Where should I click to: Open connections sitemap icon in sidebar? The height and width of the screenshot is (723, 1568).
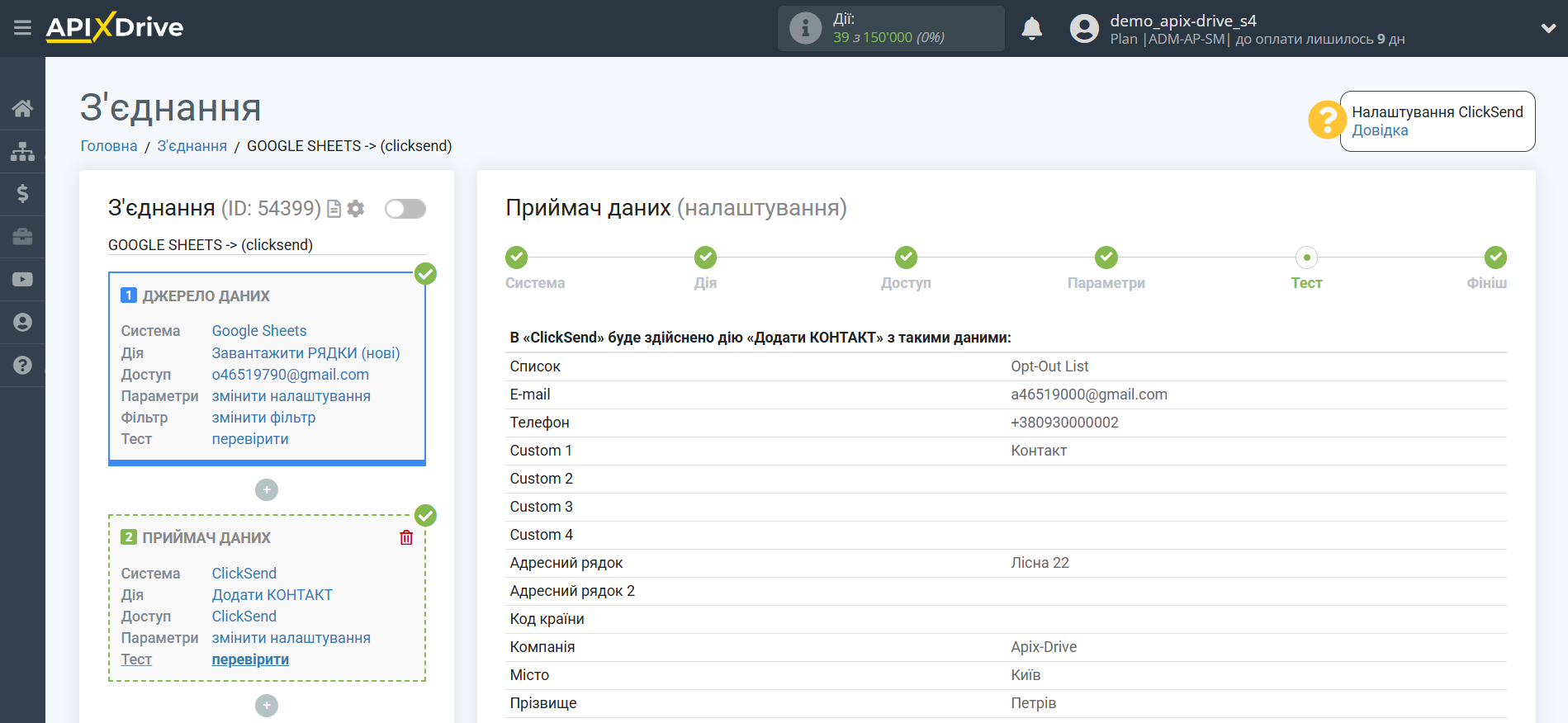pos(22,151)
